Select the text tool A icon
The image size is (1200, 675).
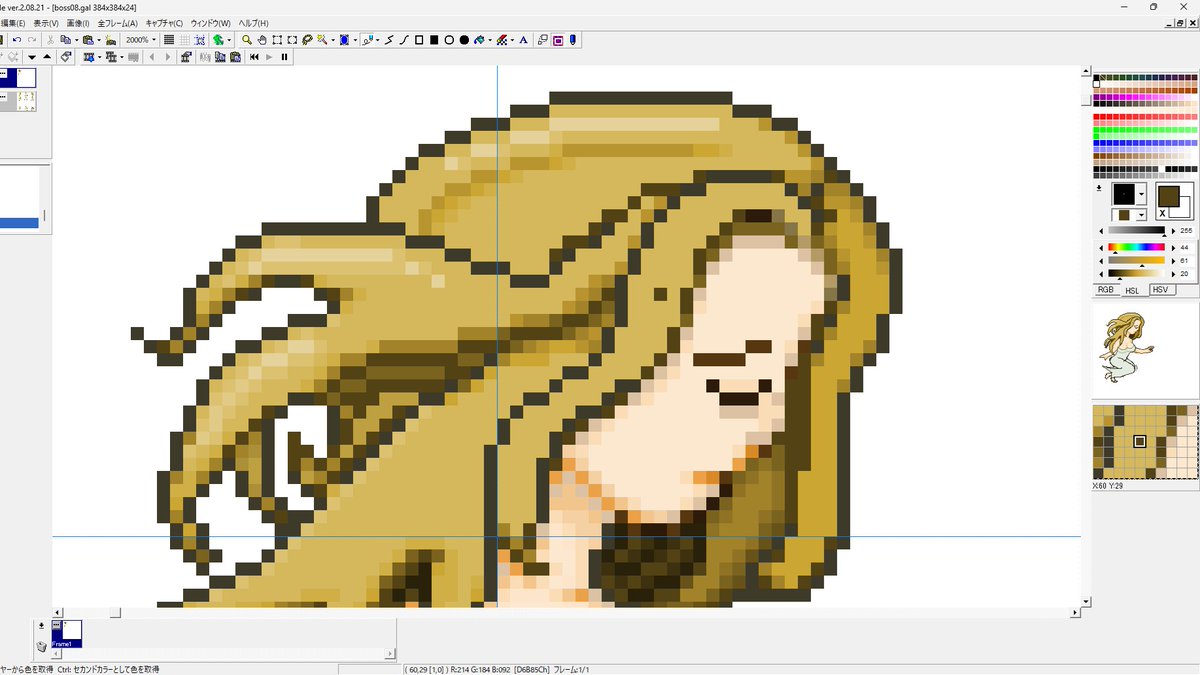pos(523,40)
